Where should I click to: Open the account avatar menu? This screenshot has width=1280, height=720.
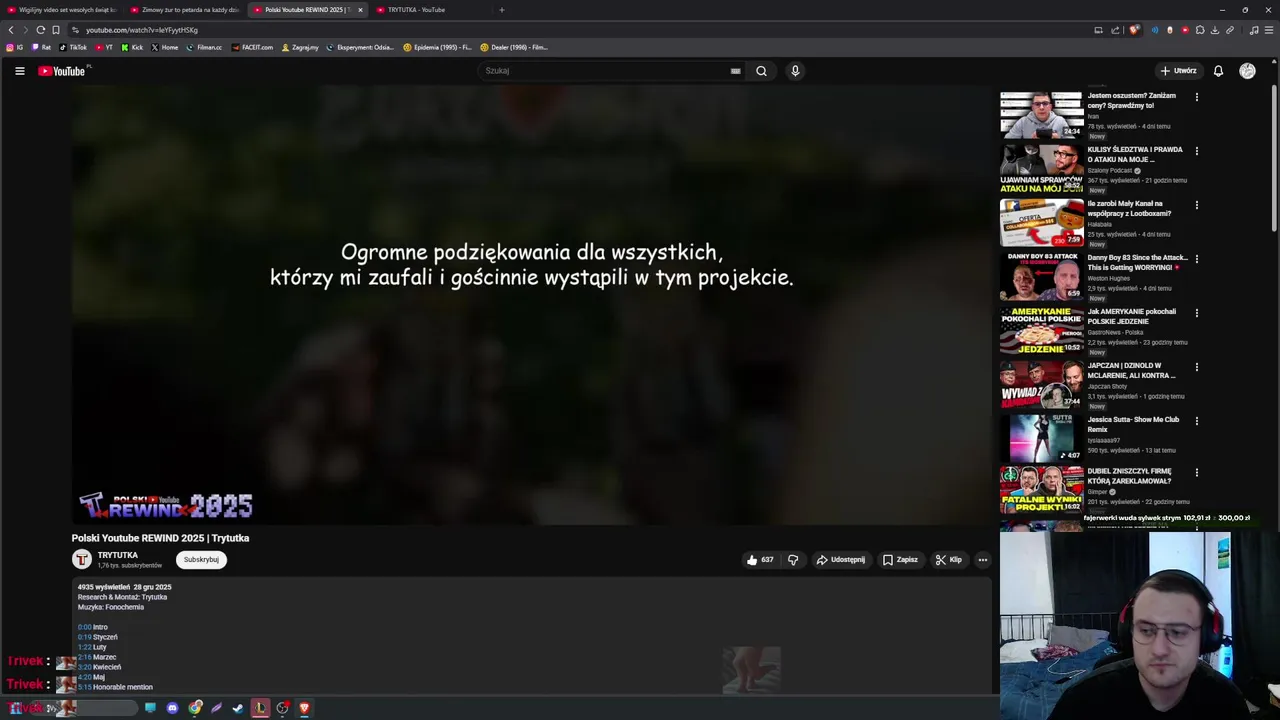click(1247, 71)
